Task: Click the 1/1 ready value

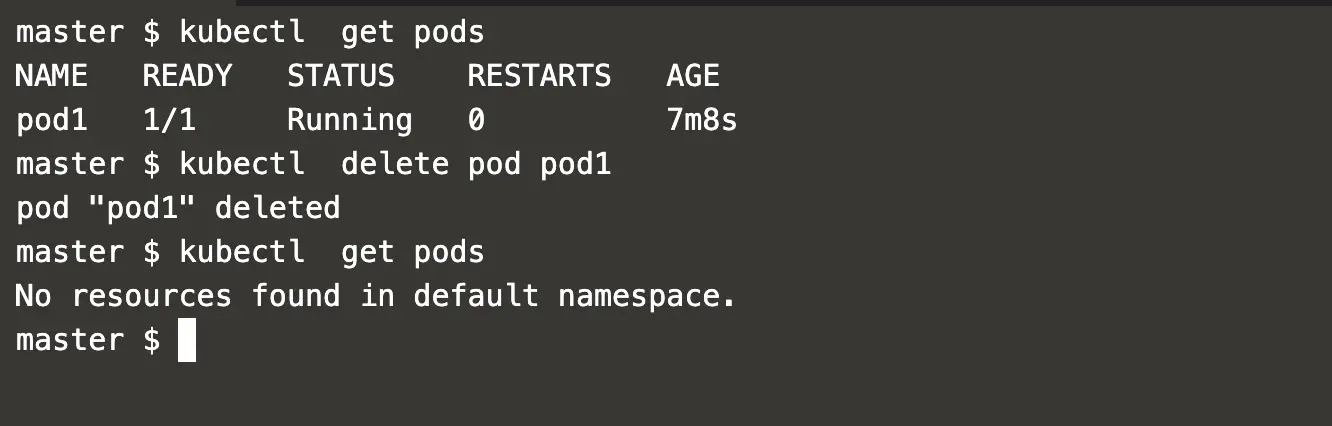Action: coord(169,120)
